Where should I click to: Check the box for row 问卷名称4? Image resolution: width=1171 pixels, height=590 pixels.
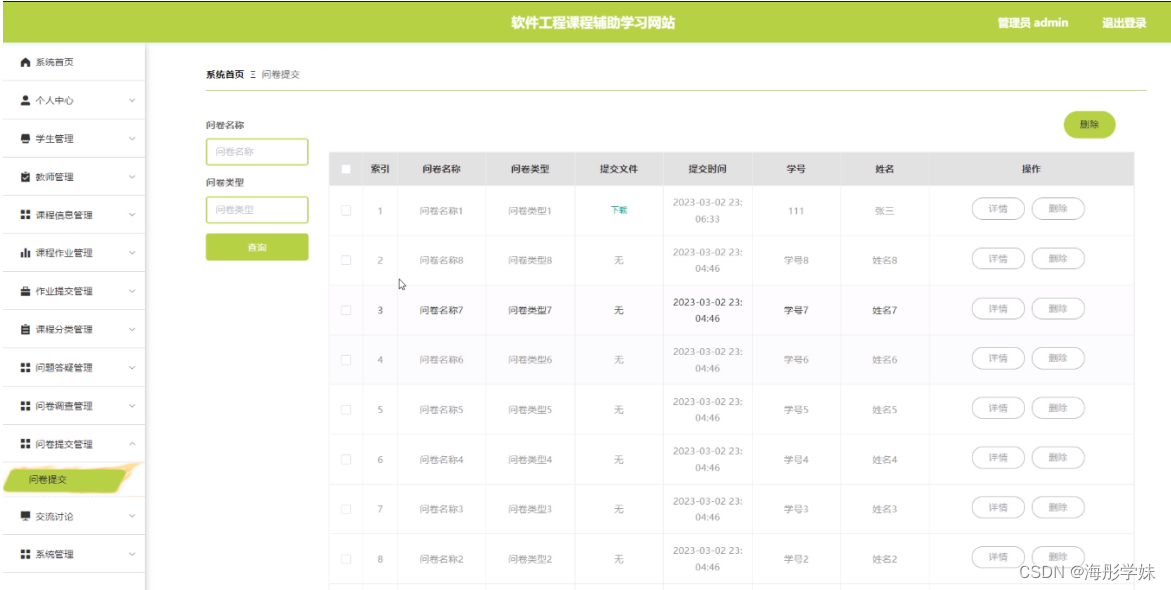pyautogui.click(x=346, y=459)
